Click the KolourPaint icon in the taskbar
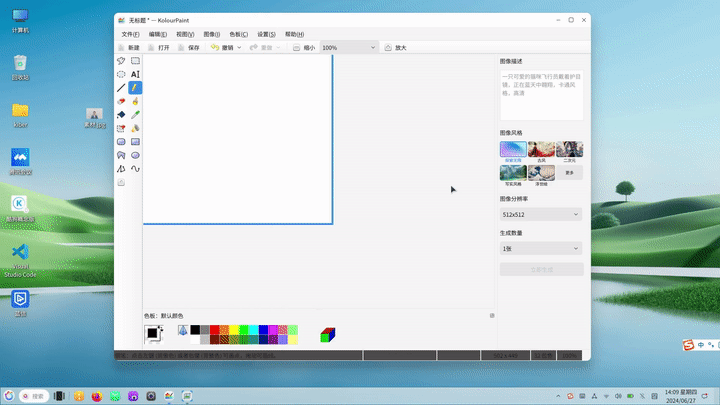The height and width of the screenshot is (405, 720). [169, 396]
